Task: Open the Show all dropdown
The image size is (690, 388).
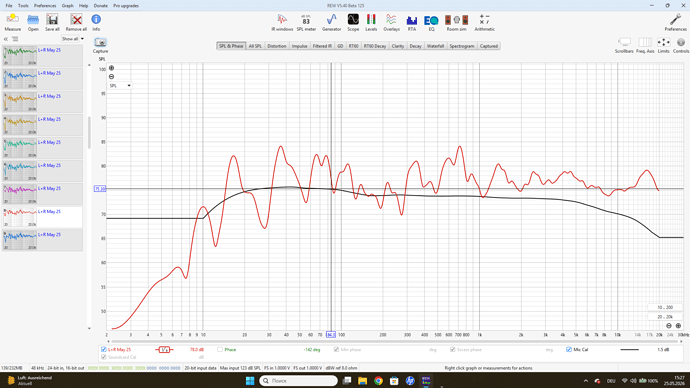Action: pos(73,39)
